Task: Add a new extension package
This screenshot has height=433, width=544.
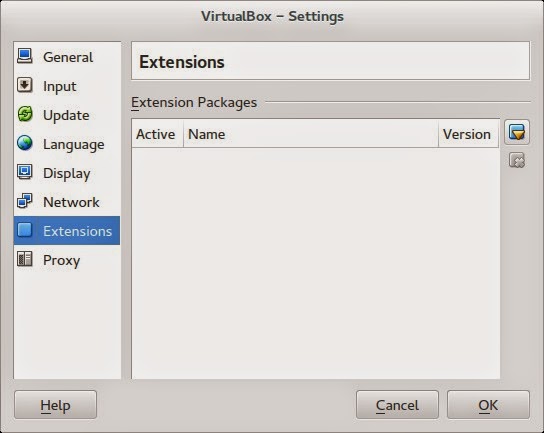Action: [517, 132]
